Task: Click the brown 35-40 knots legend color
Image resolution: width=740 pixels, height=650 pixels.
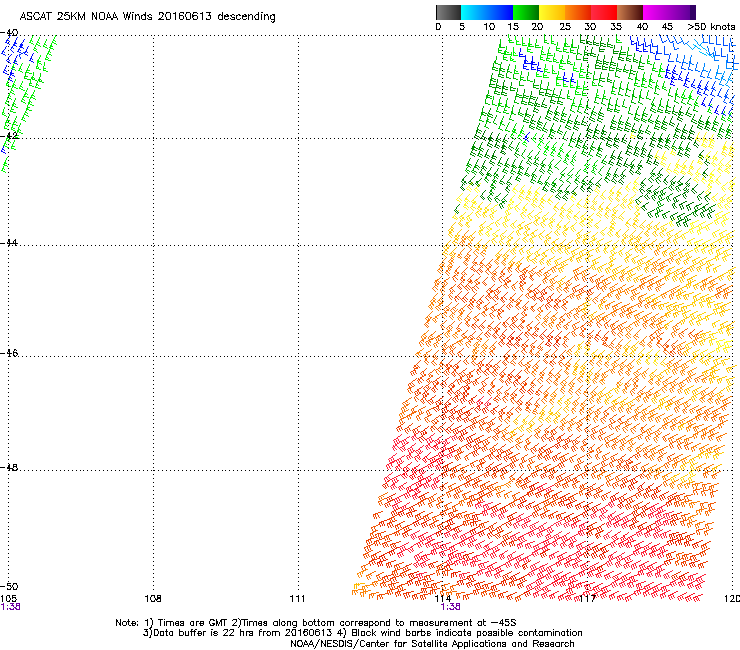Action: tap(630, 12)
